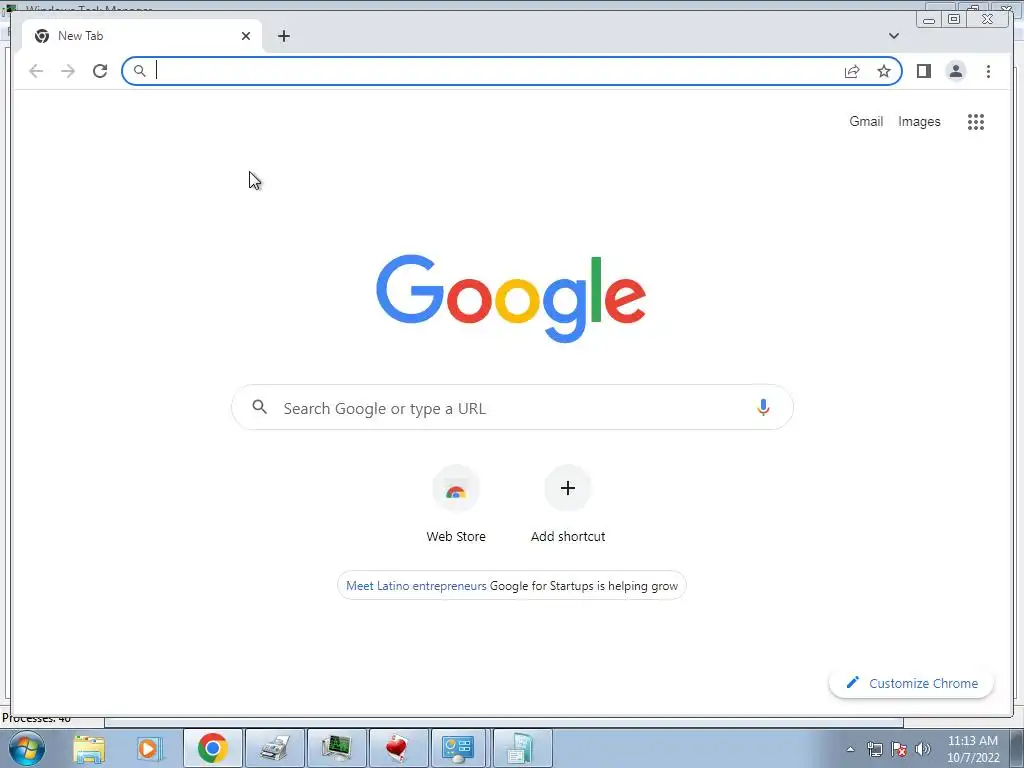Click the Chrome taskbar icon
Viewport: 1024px width, 768px height.
tap(212, 748)
